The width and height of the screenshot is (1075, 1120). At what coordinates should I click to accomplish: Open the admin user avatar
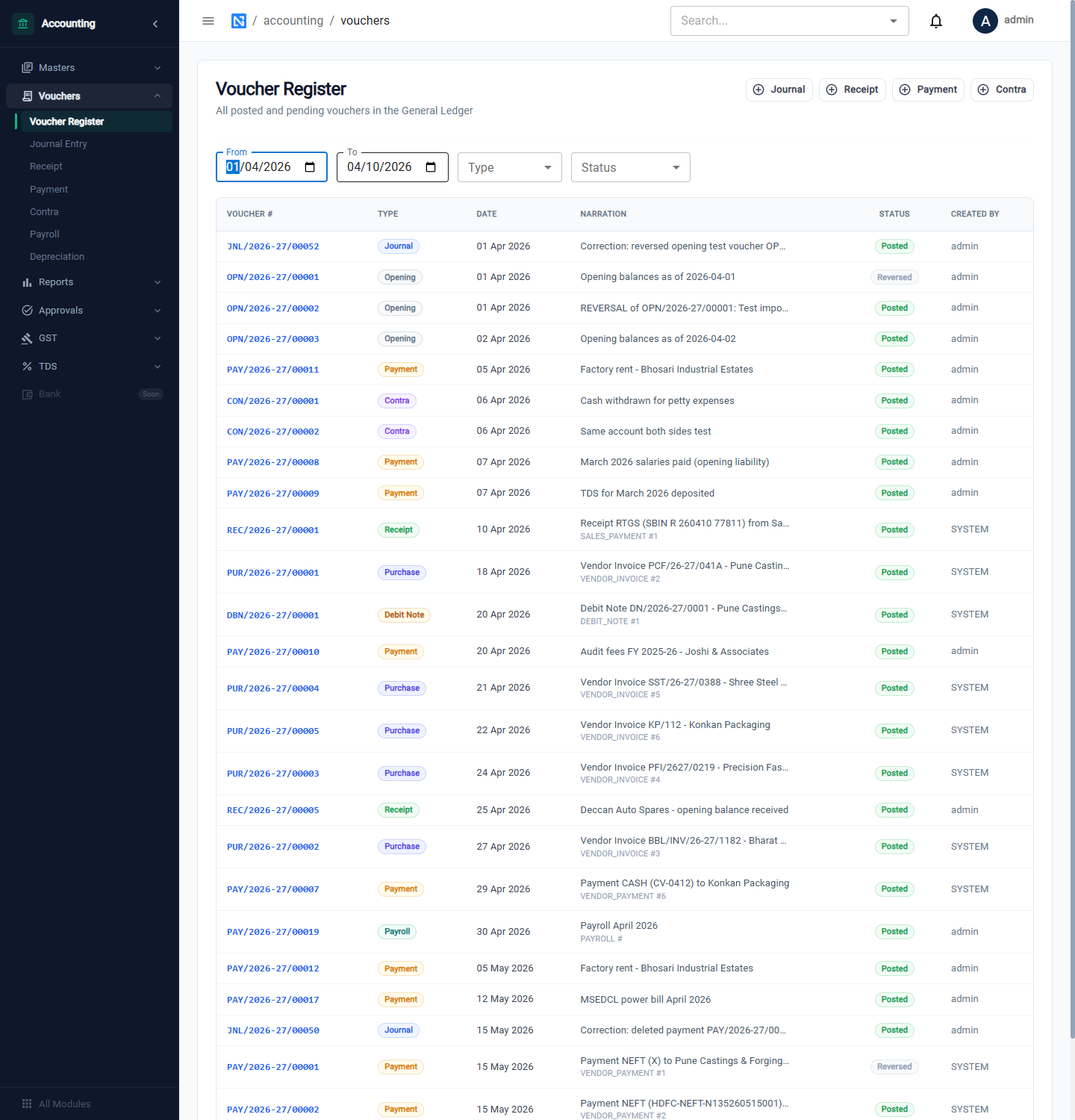985,21
